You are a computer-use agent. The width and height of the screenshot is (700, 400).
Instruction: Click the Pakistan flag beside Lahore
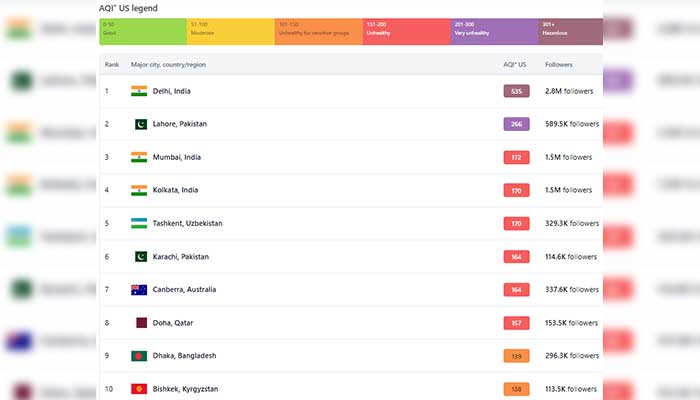click(x=139, y=124)
